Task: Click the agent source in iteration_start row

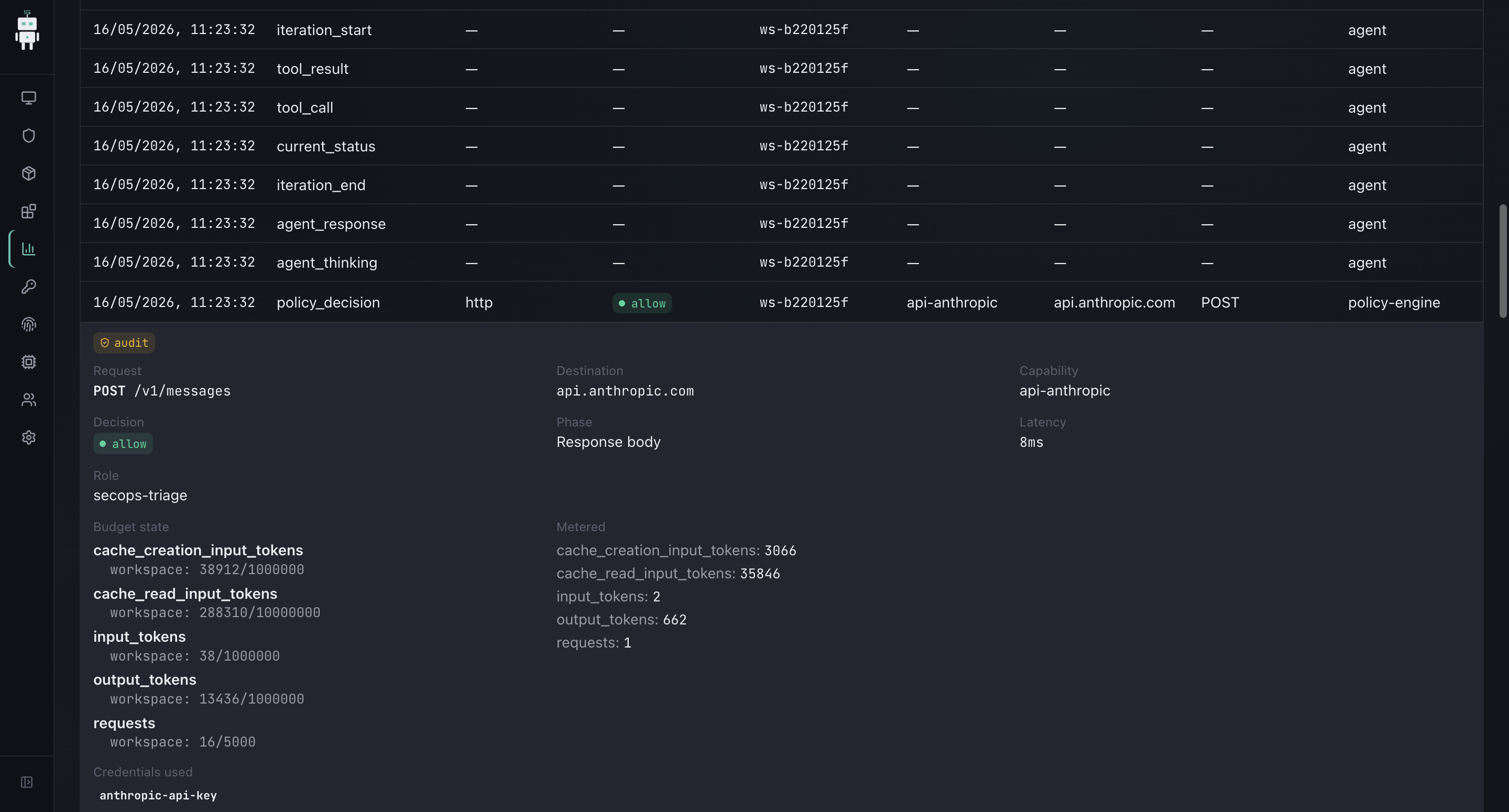Action: coord(1366,30)
